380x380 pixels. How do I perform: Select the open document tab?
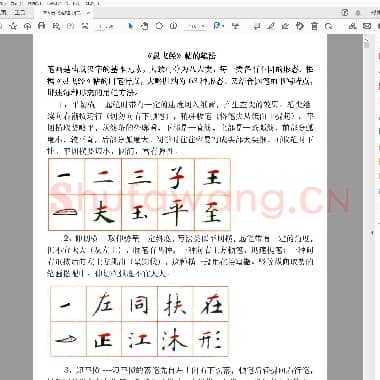tap(62, 13)
